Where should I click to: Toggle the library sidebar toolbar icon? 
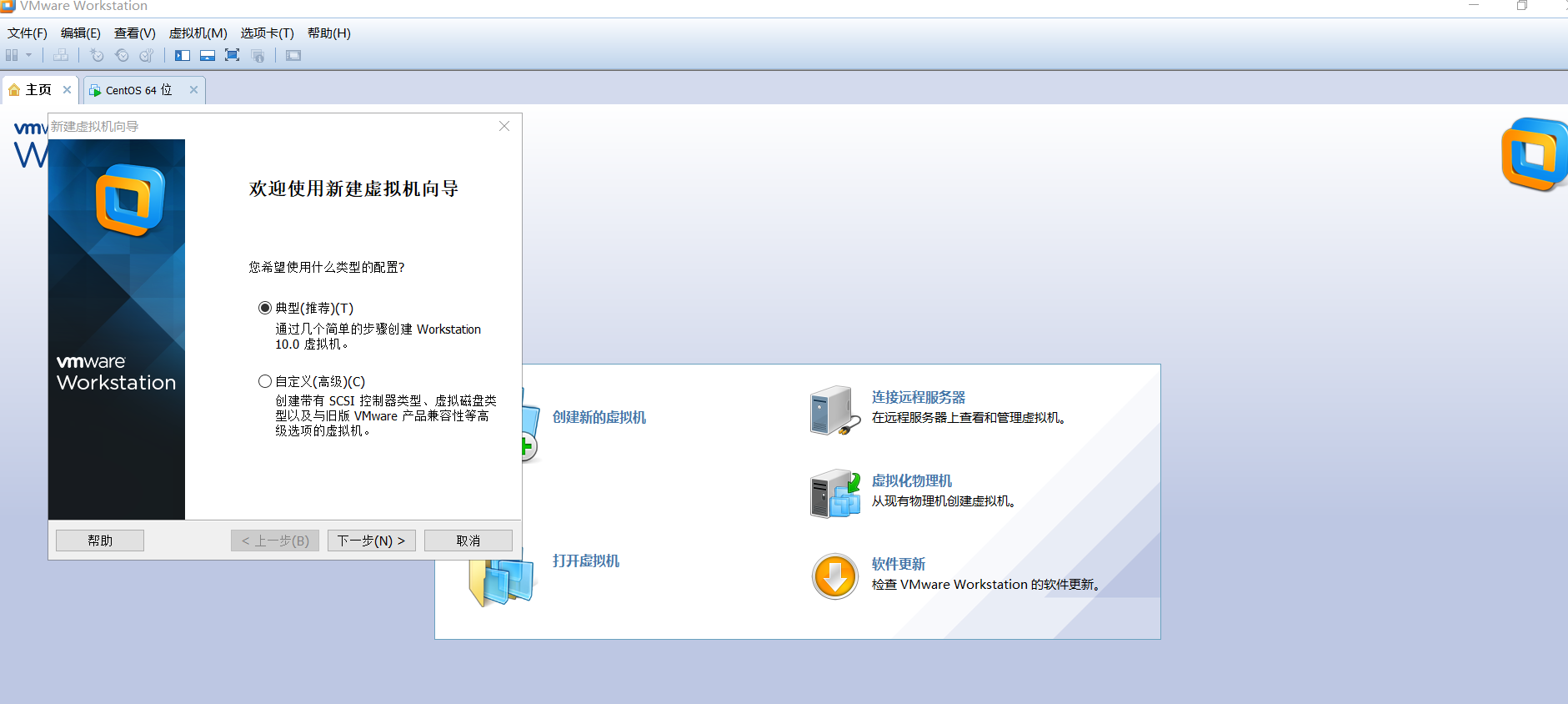tap(183, 55)
